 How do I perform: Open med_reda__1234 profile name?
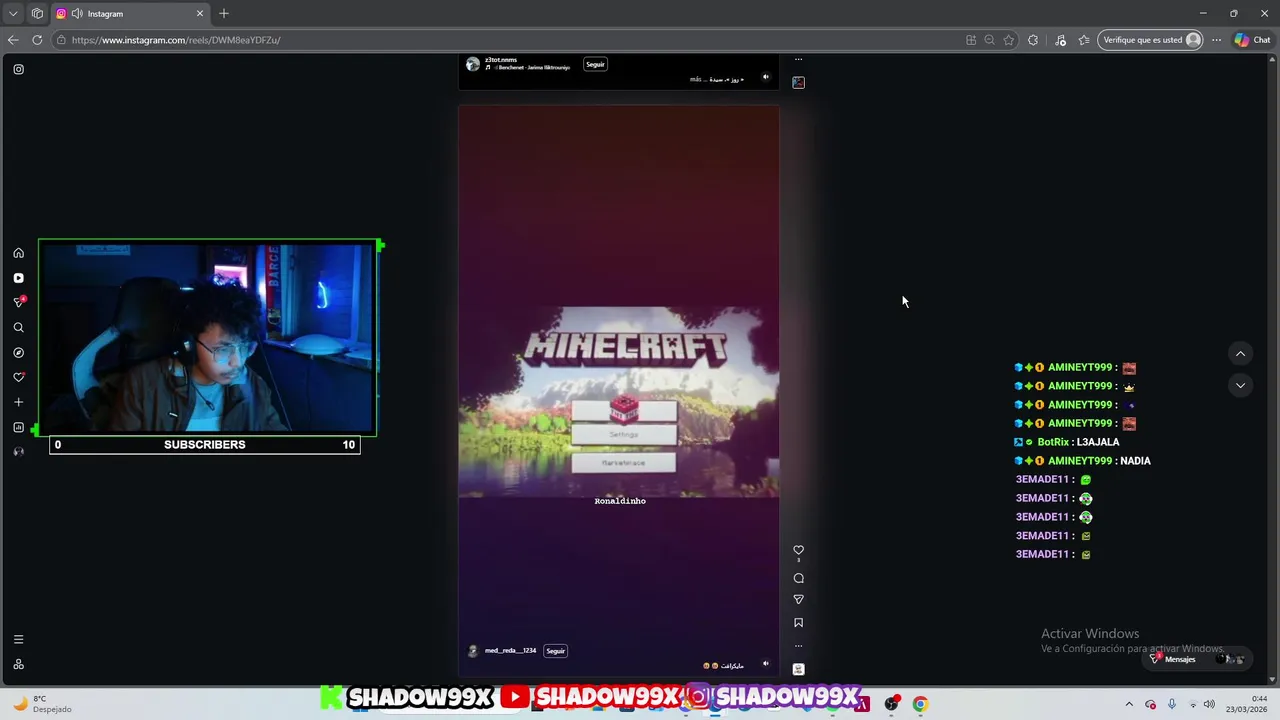pyautogui.click(x=510, y=651)
